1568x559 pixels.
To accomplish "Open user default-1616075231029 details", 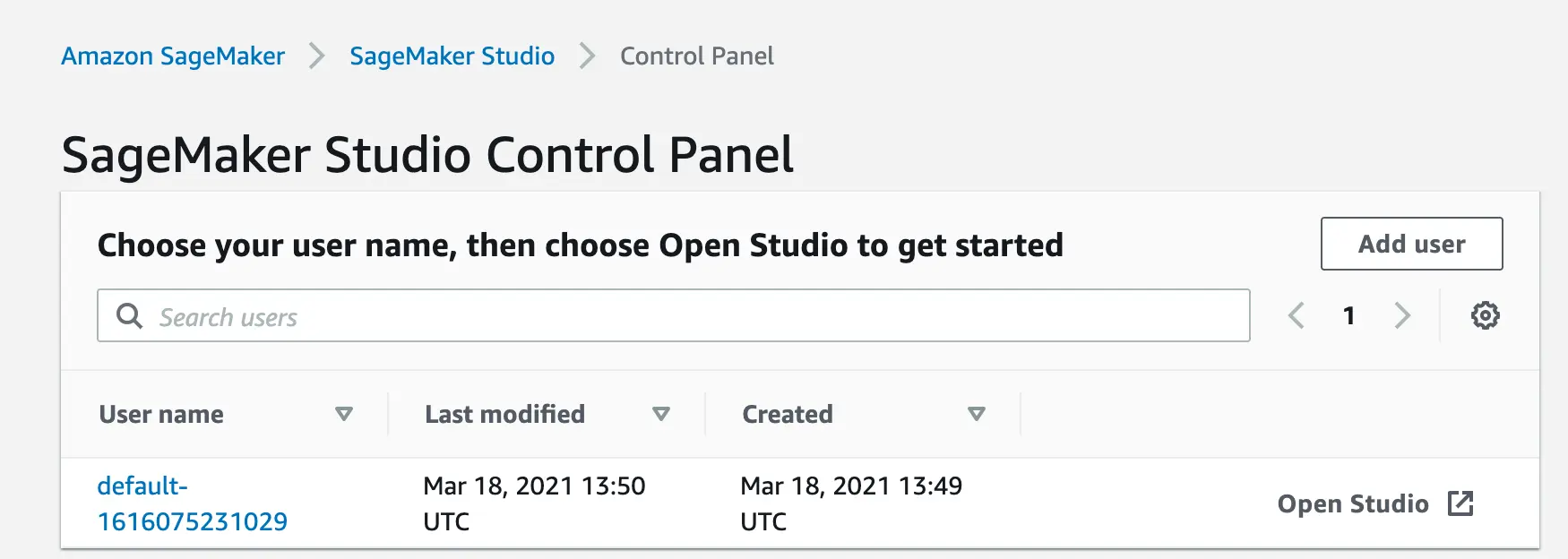I will tap(192, 503).
